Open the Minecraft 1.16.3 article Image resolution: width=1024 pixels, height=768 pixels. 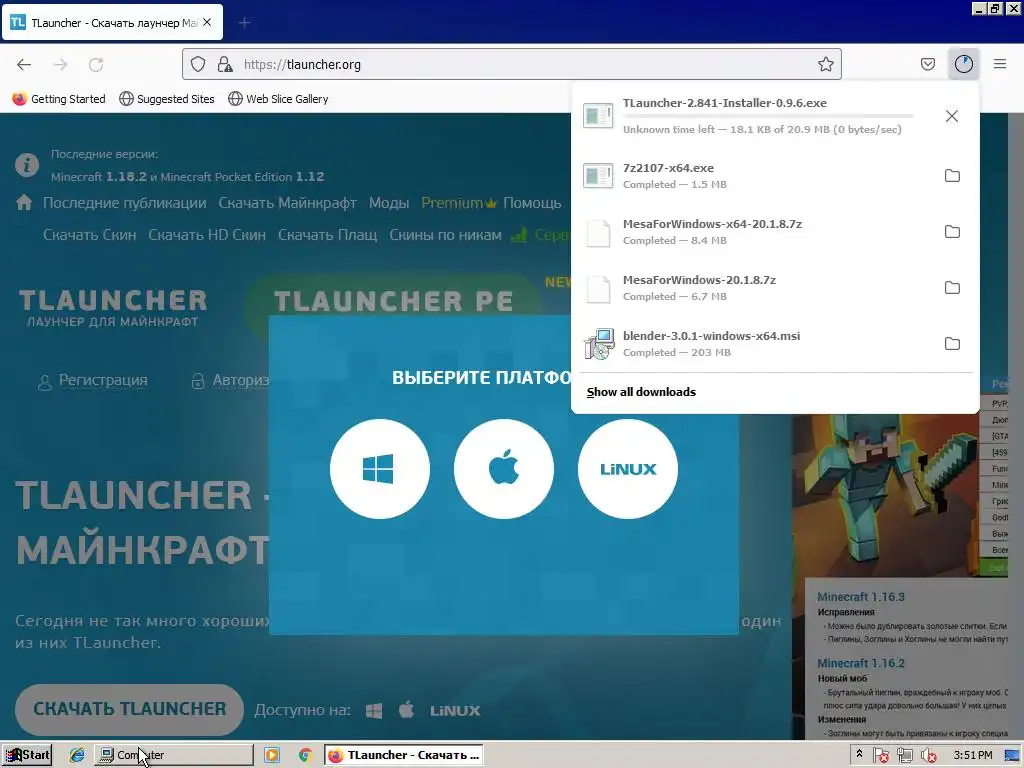click(x=861, y=597)
